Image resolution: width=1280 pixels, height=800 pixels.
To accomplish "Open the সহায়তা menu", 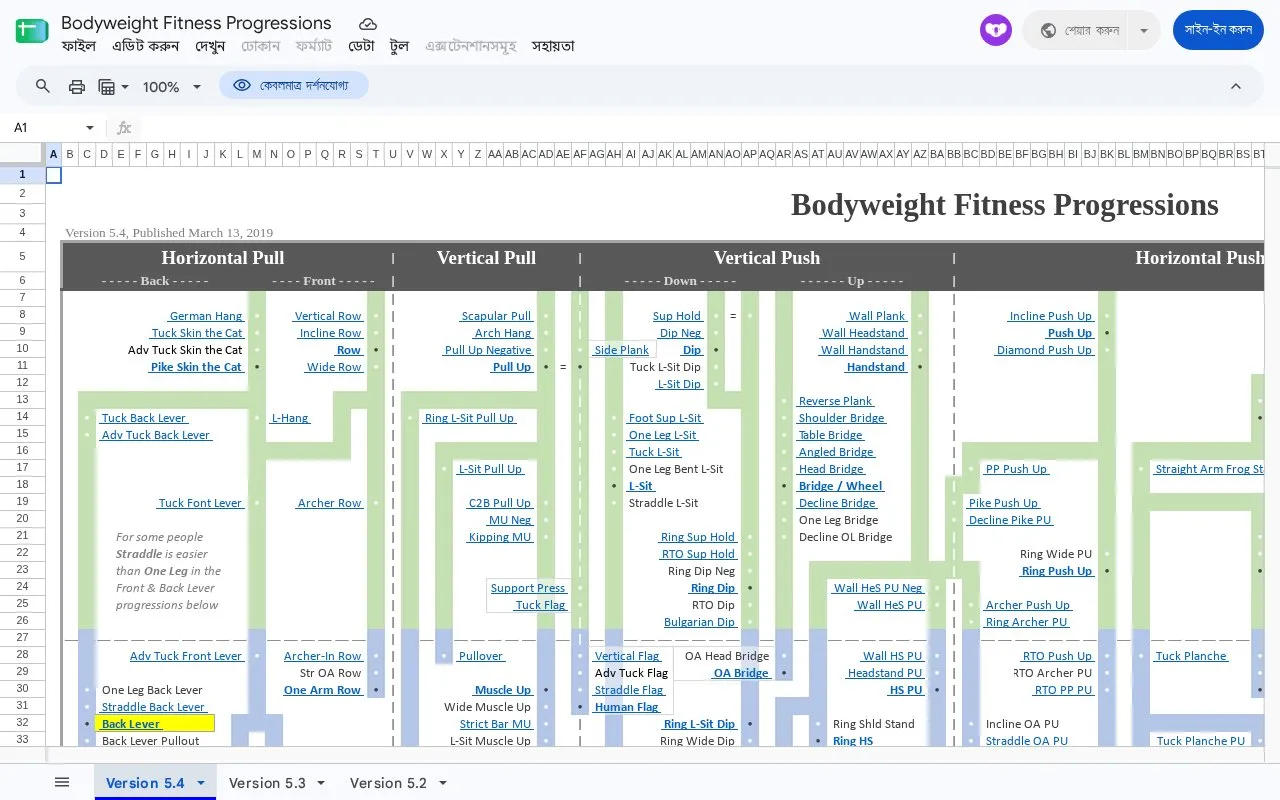I will 553,46.
